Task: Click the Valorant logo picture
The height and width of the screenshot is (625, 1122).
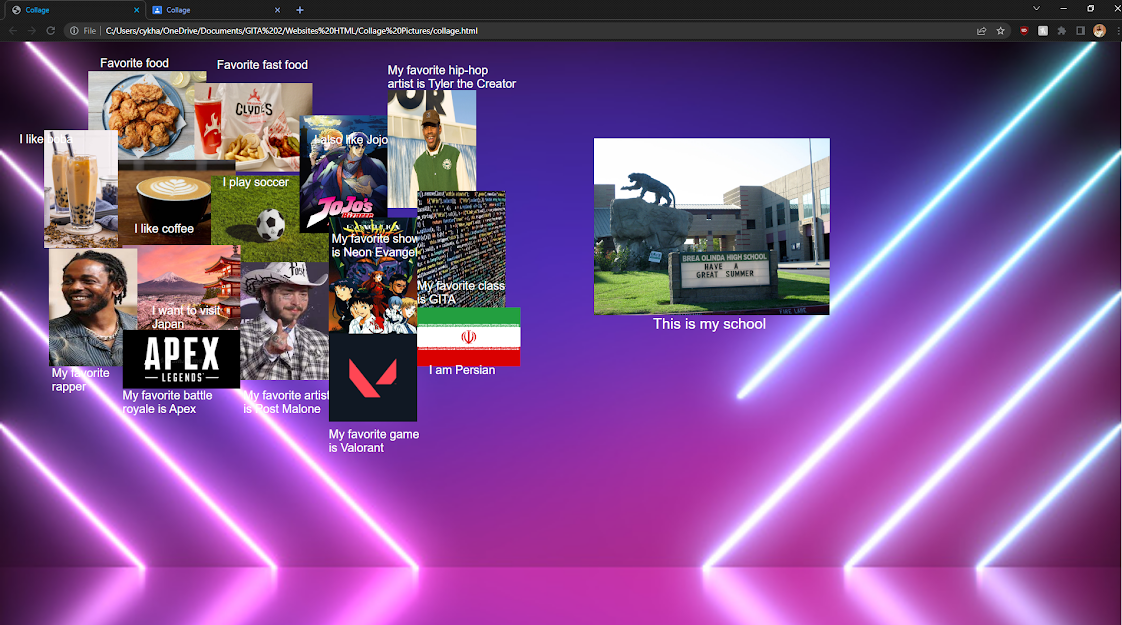Action: point(373,377)
